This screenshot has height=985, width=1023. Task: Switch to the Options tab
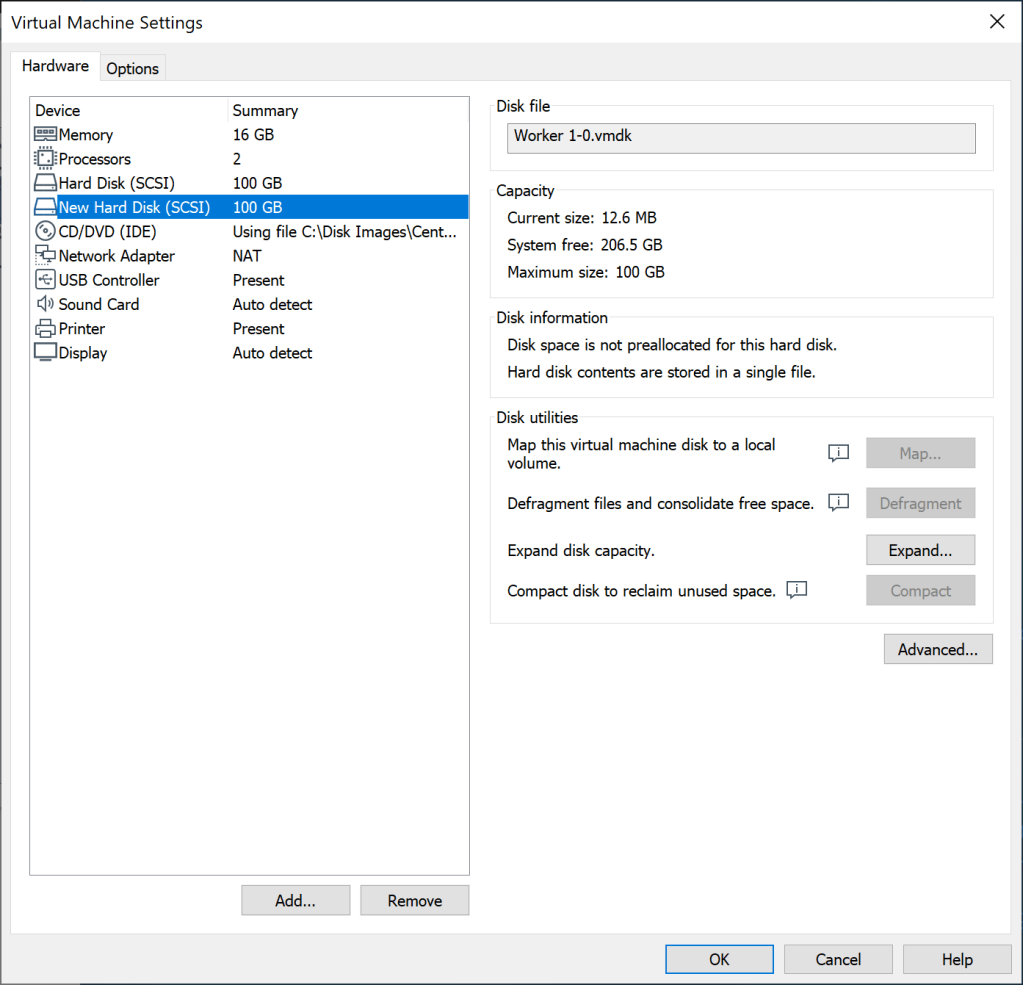pyautogui.click(x=132, y=68)
